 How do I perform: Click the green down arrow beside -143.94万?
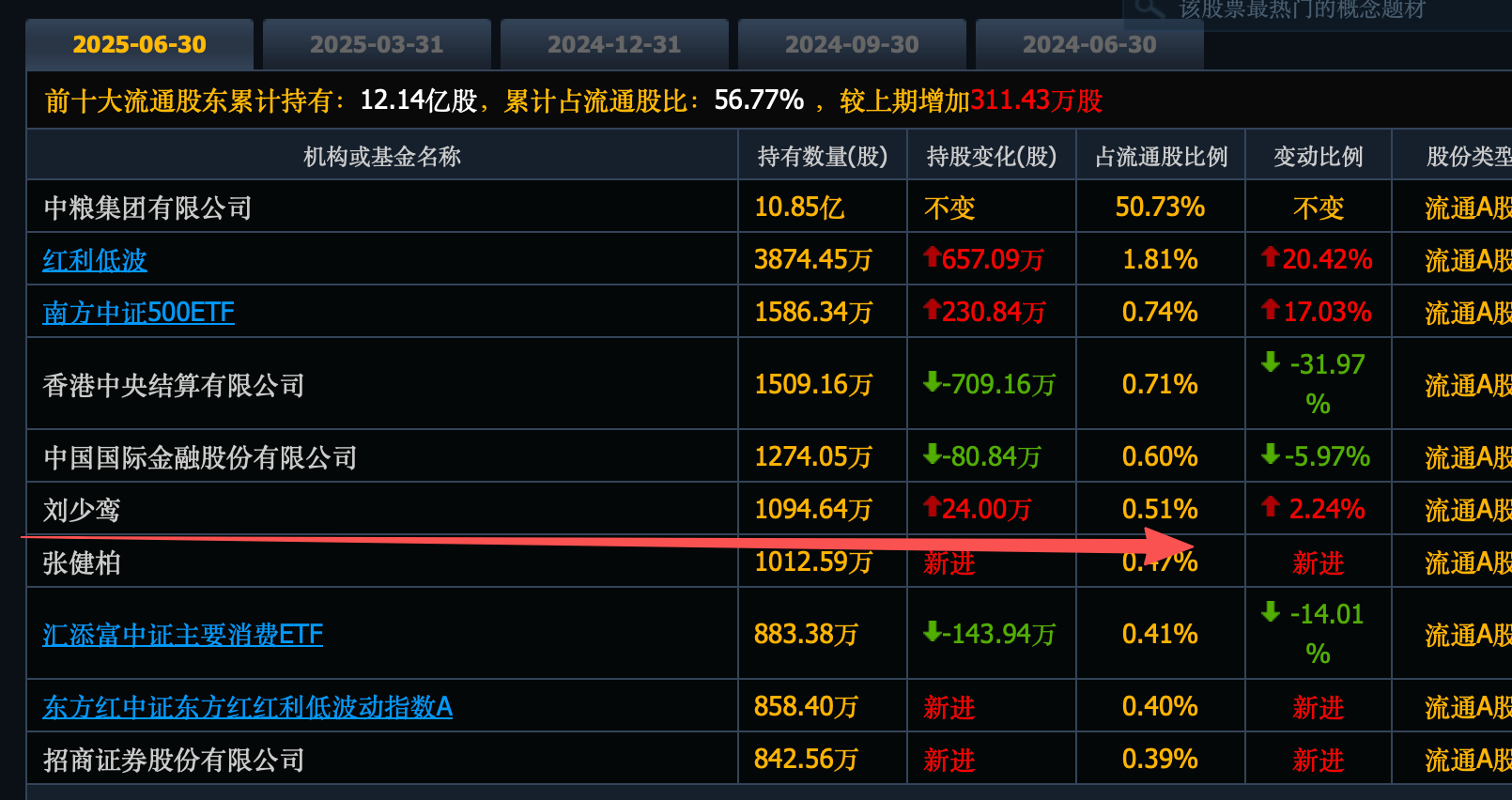click(932, 632)
